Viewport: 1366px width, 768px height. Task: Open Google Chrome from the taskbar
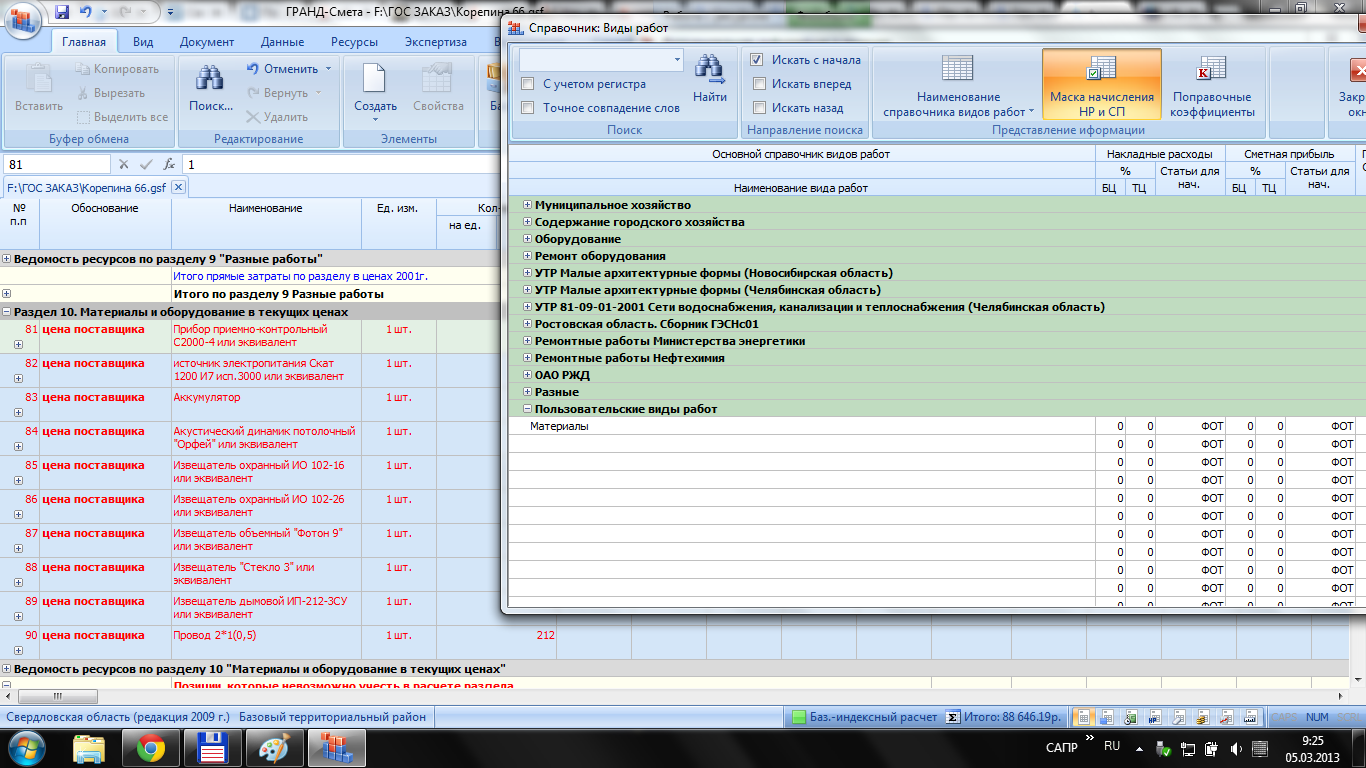click(x=151, y=747)
